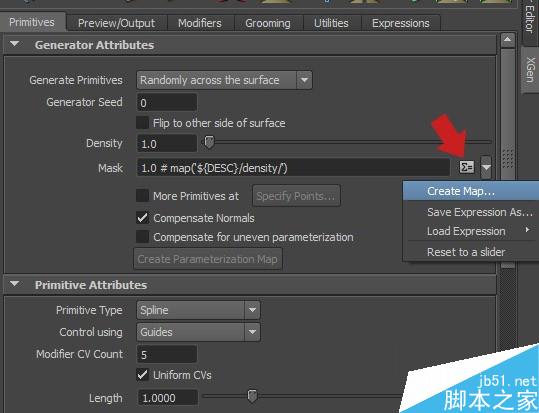Open the Generate Primitives dropdown
This screenshot has height=413, width=539.
tap(224, 80)
